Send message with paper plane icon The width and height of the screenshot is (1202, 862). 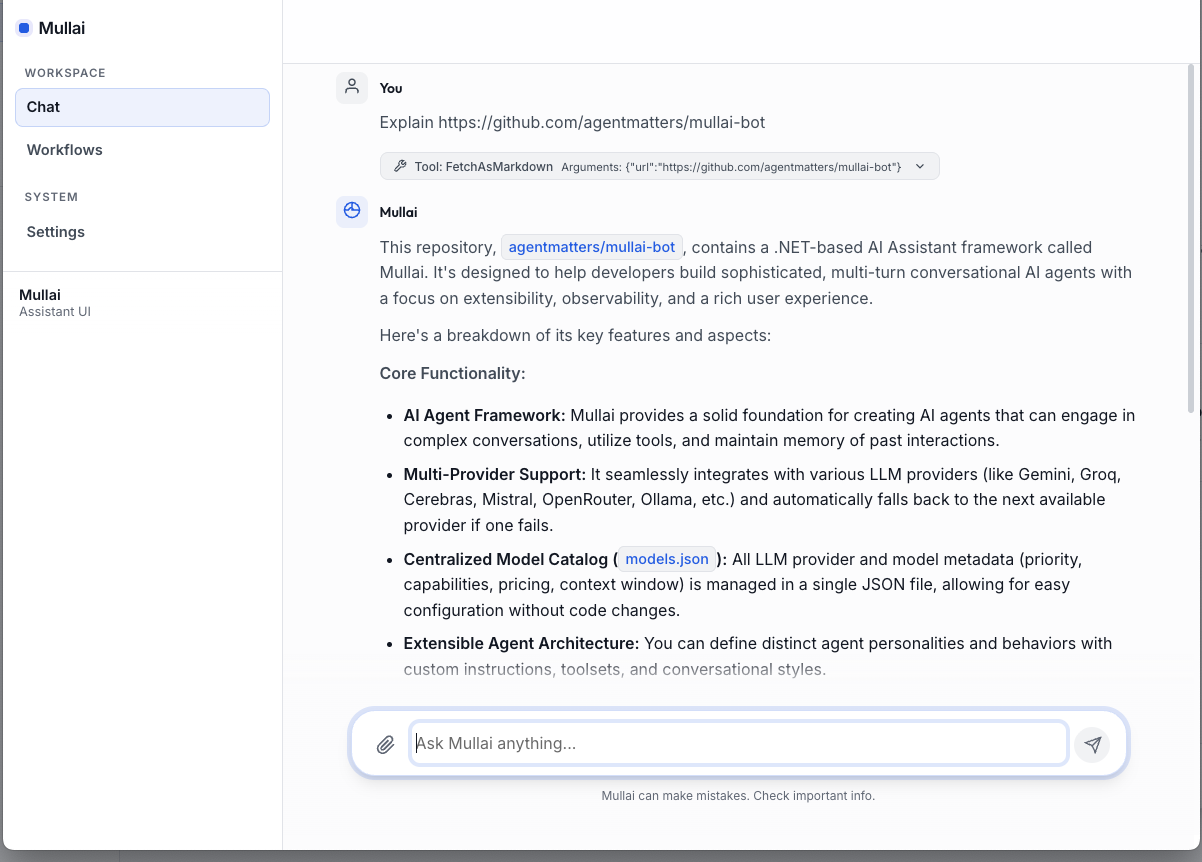click(1093, 744)
